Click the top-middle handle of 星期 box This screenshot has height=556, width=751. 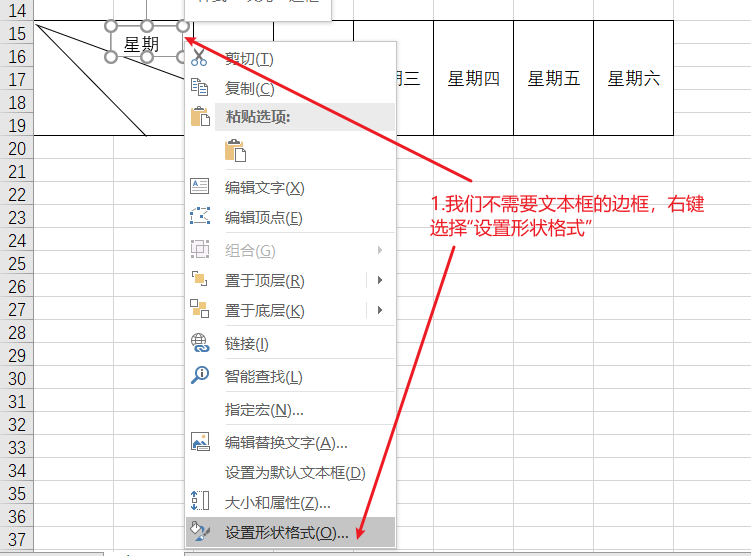pos(147,26)
